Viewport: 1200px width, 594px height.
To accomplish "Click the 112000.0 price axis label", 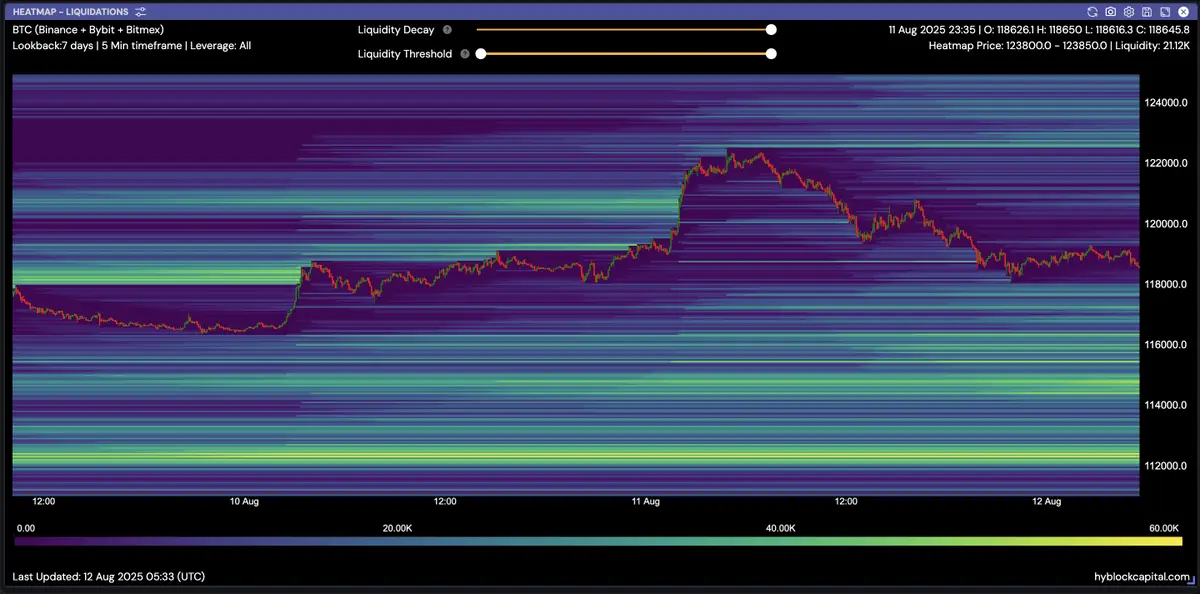I will point(1165,465).
